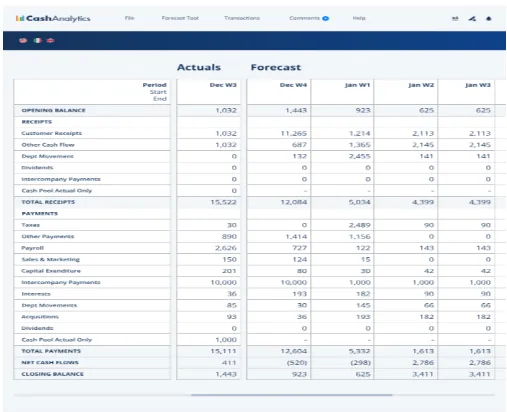The height and width of the screenshot is (412, 507).
Task: Click the NET CASH FLOWS row label
Action: 50,362
